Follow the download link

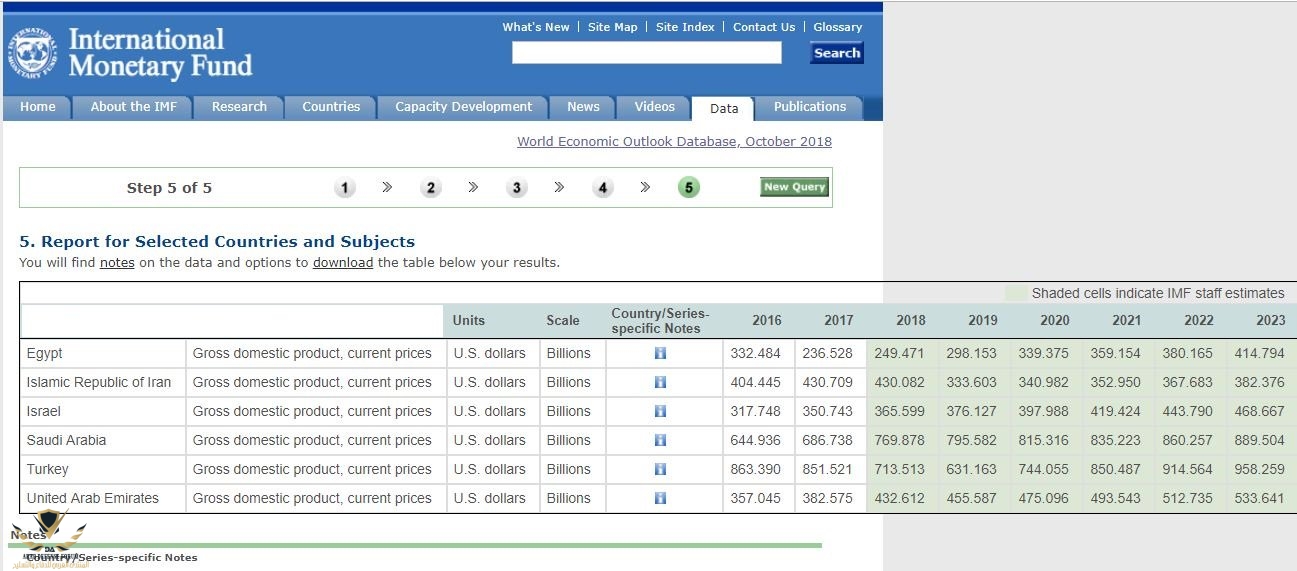(343, 263)
